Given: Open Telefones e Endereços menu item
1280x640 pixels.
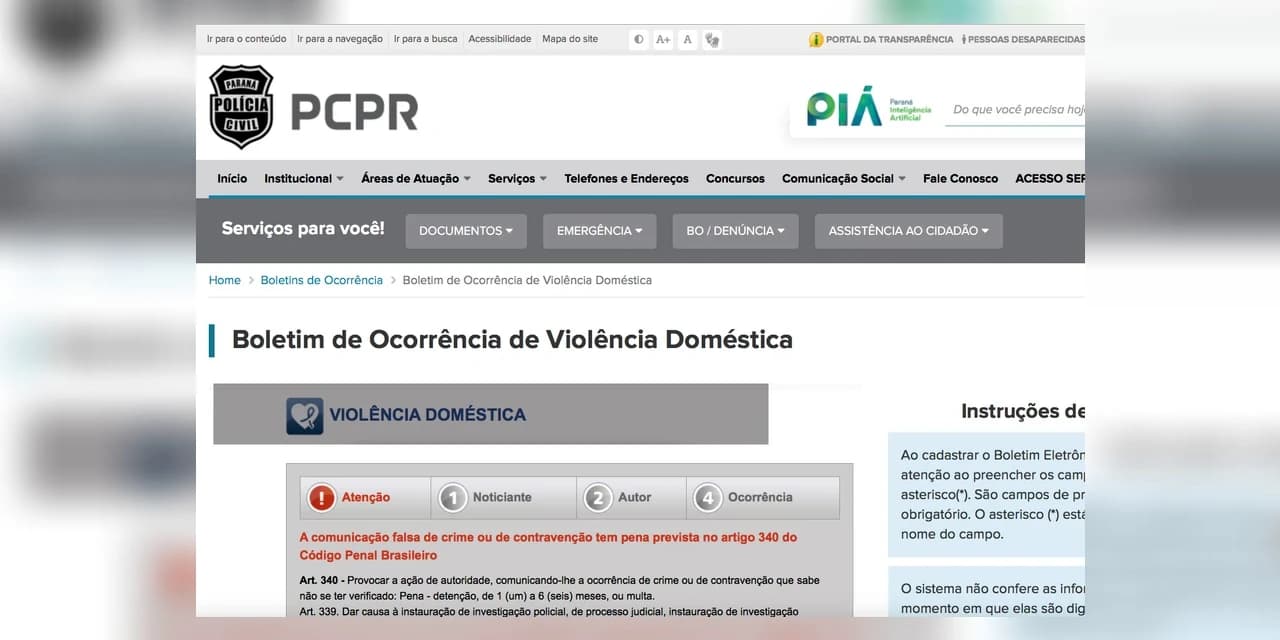Looking at the screenshot, I should click(626, 178).
